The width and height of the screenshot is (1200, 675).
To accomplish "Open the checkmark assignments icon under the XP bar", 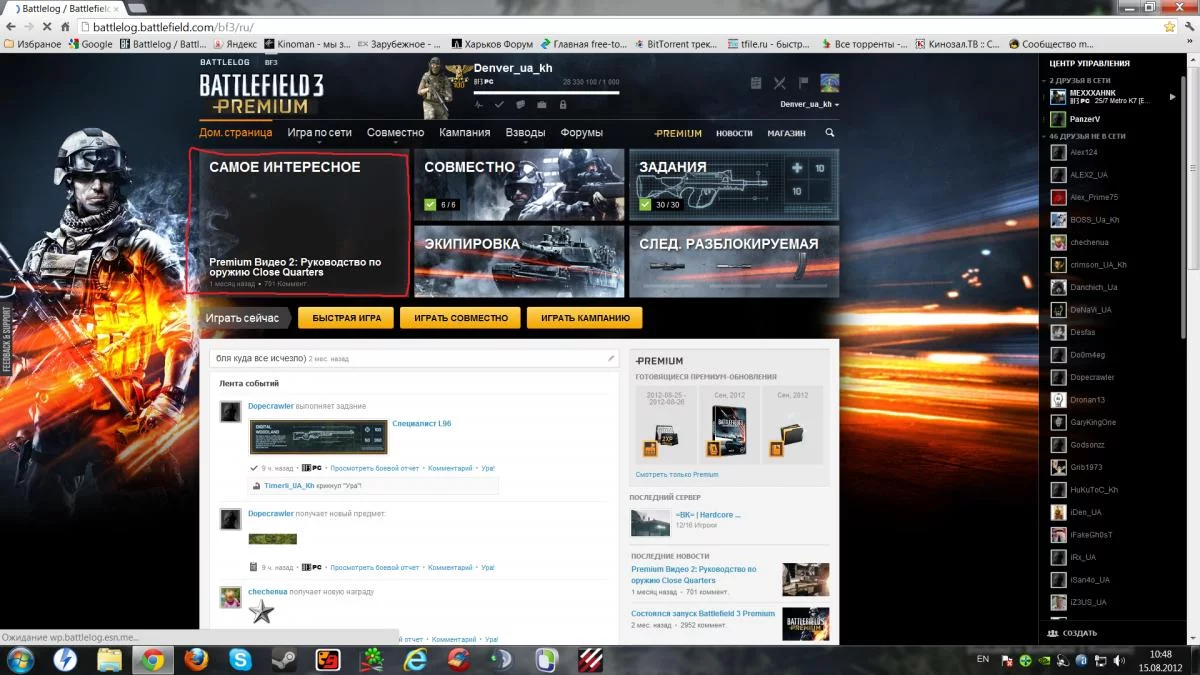I will [x=500, y=104].
